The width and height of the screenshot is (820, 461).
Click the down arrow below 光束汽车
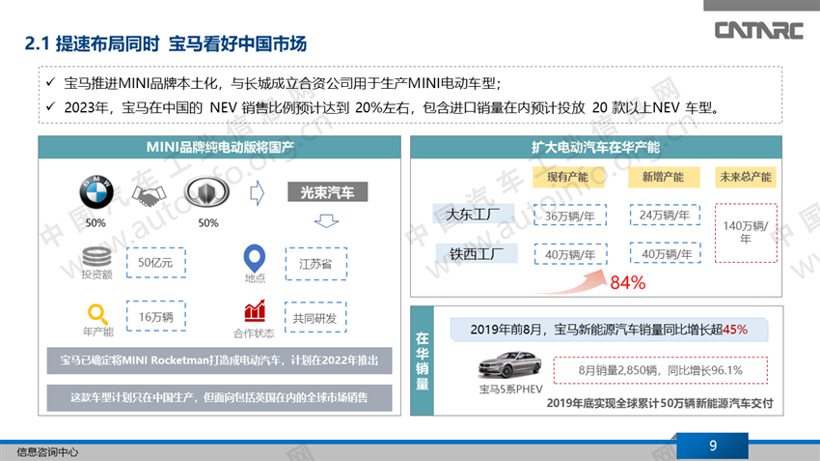[x=326, y=221]
